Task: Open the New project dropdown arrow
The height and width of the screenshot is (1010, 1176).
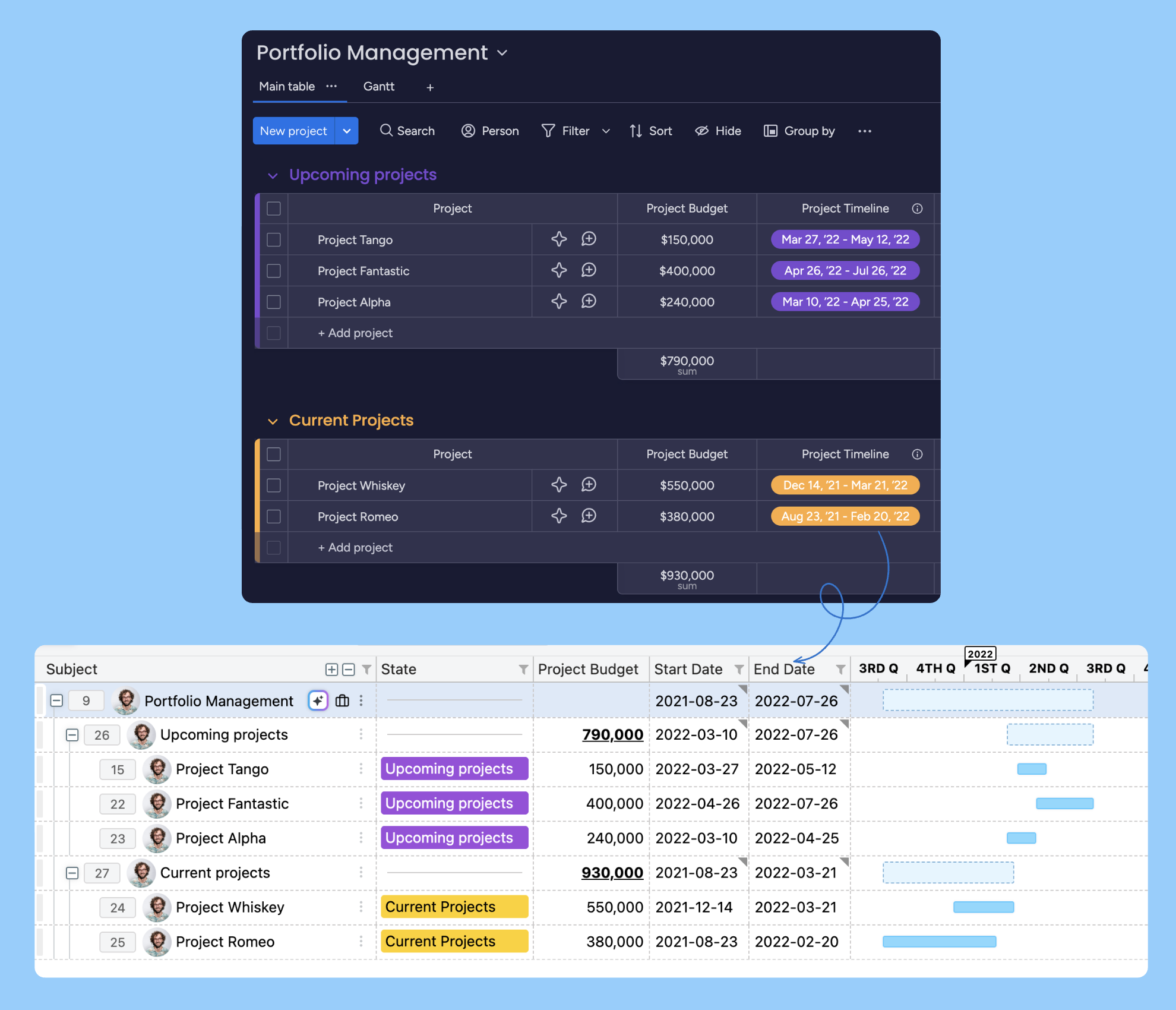Action: click(x=347, y=131)
